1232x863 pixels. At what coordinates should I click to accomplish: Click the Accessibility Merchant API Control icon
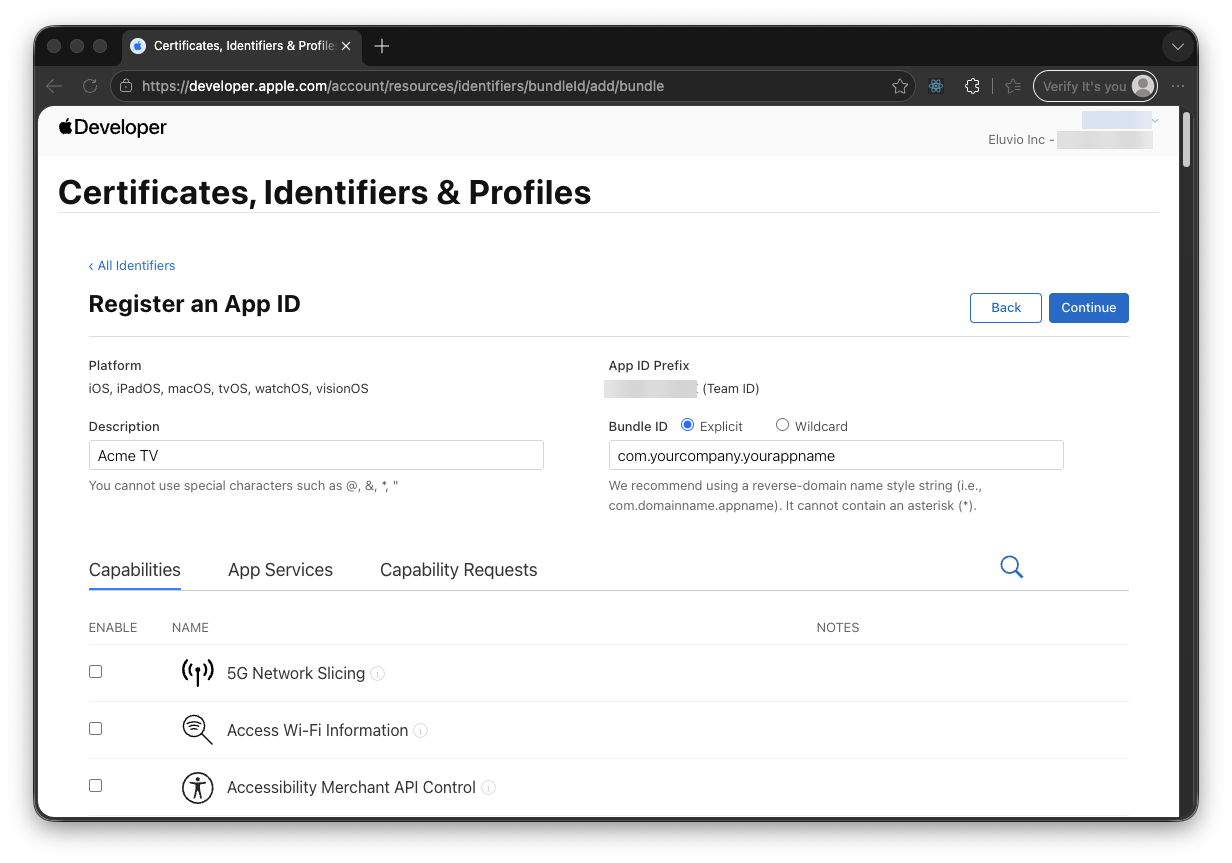197,787
